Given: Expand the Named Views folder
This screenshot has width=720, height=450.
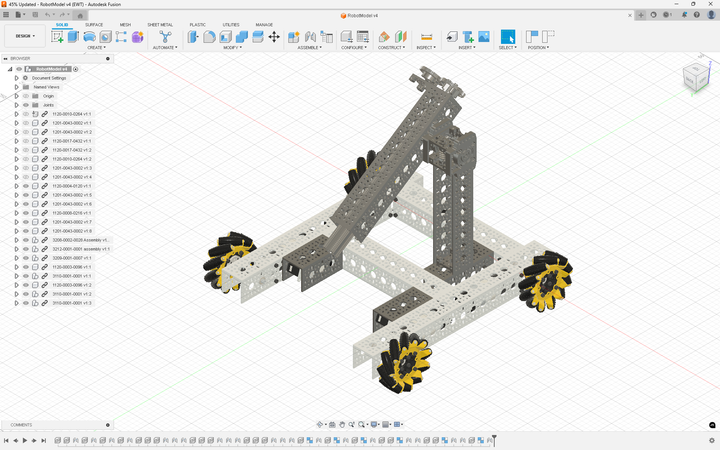Looking at the screenshot, I should coord(16,87).
